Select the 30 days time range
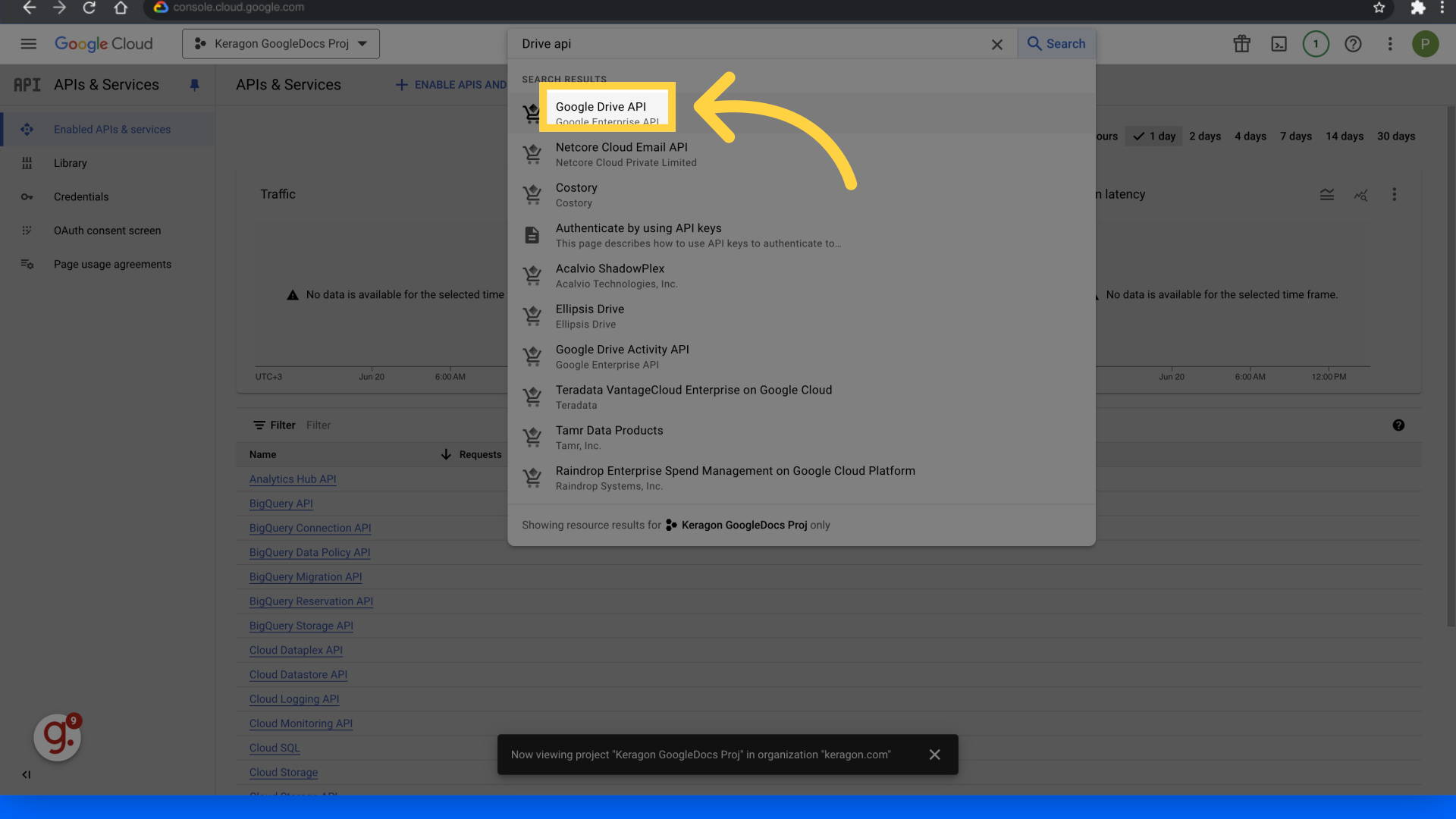 tap(1396, 136)
